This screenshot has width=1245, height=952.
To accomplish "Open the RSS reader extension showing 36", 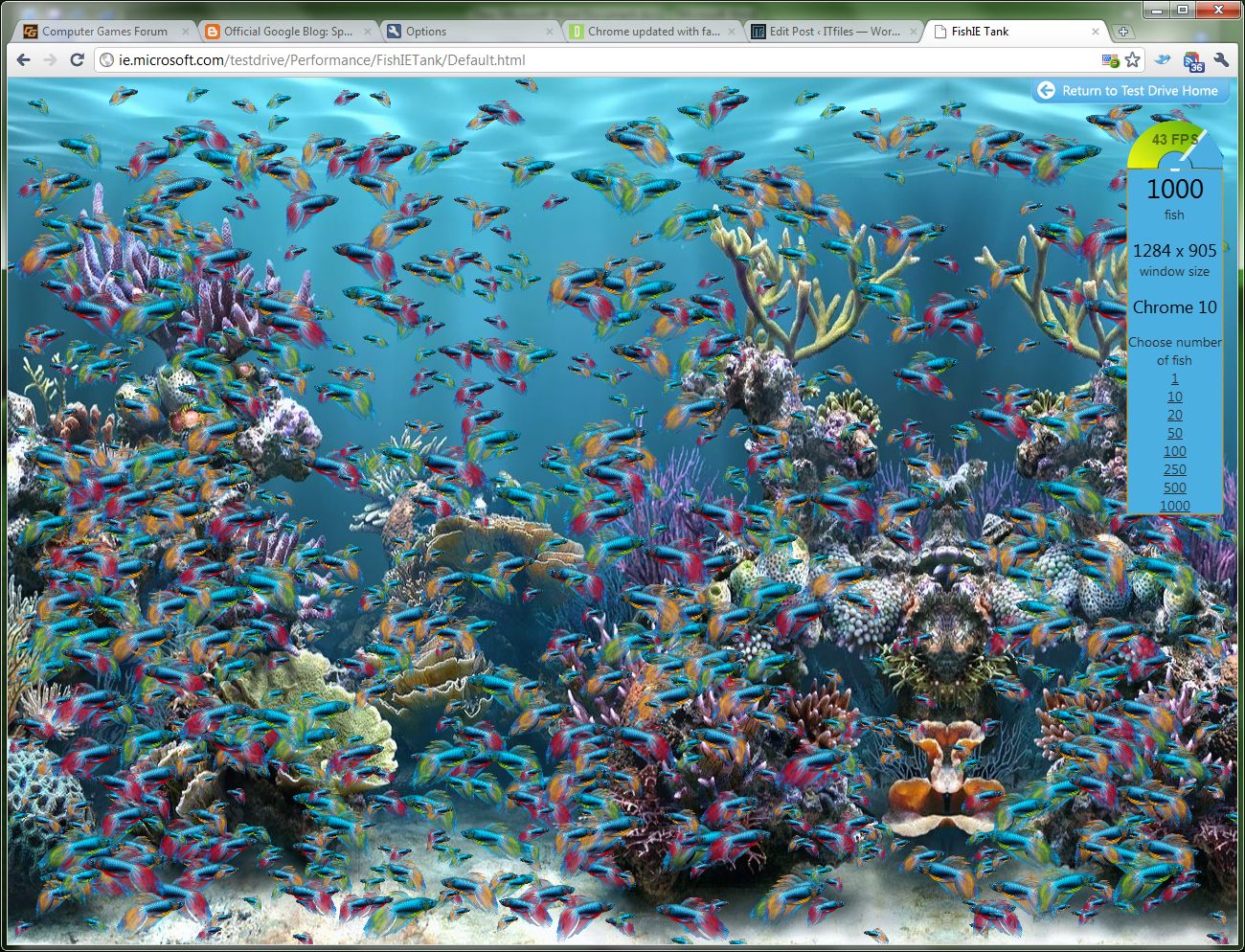I will pyautogui.click(x=1192, y=62).
